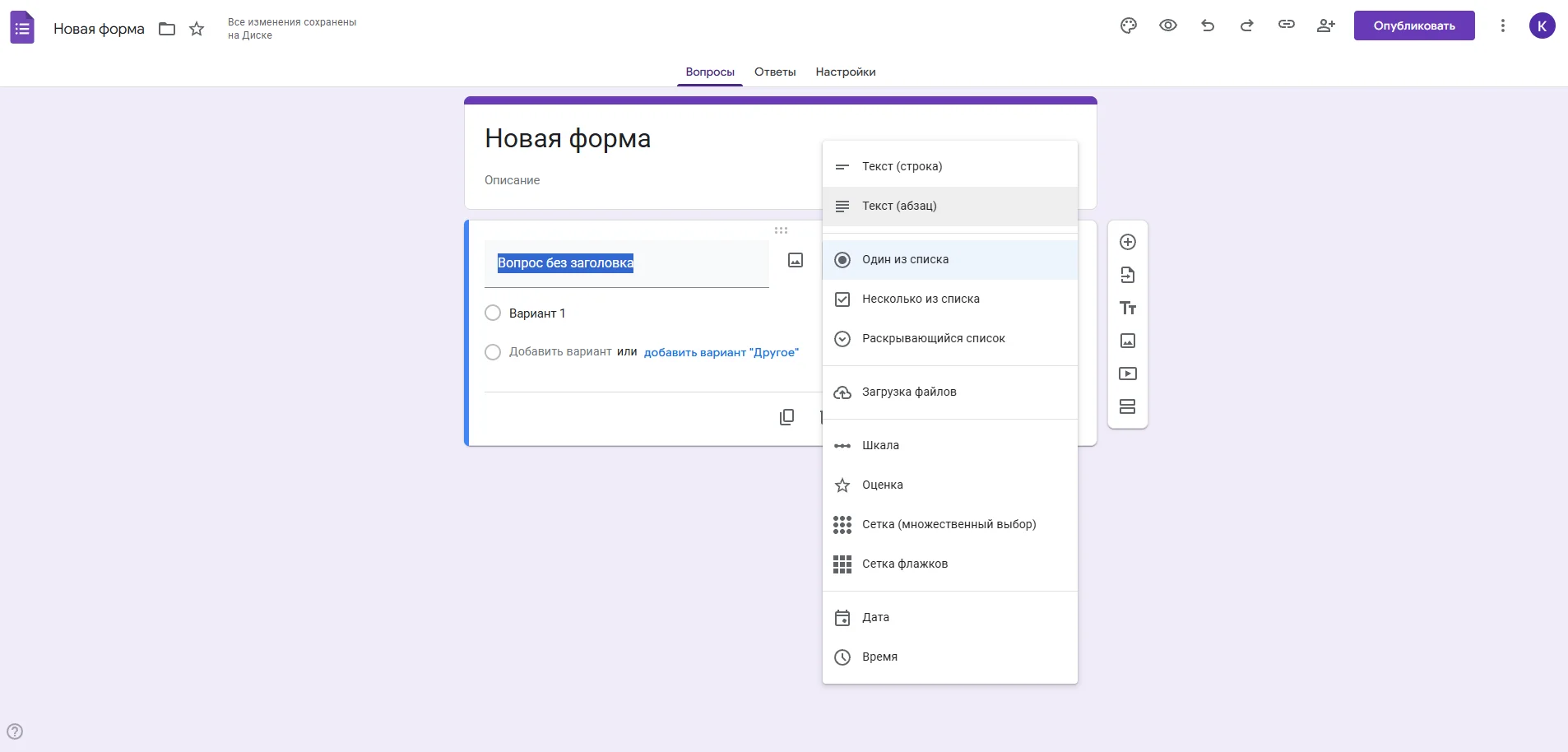The height and width of the screenshot is (752, 1568).
Task: Import questions using the sidebar icon
Action: coord(1128,275)
